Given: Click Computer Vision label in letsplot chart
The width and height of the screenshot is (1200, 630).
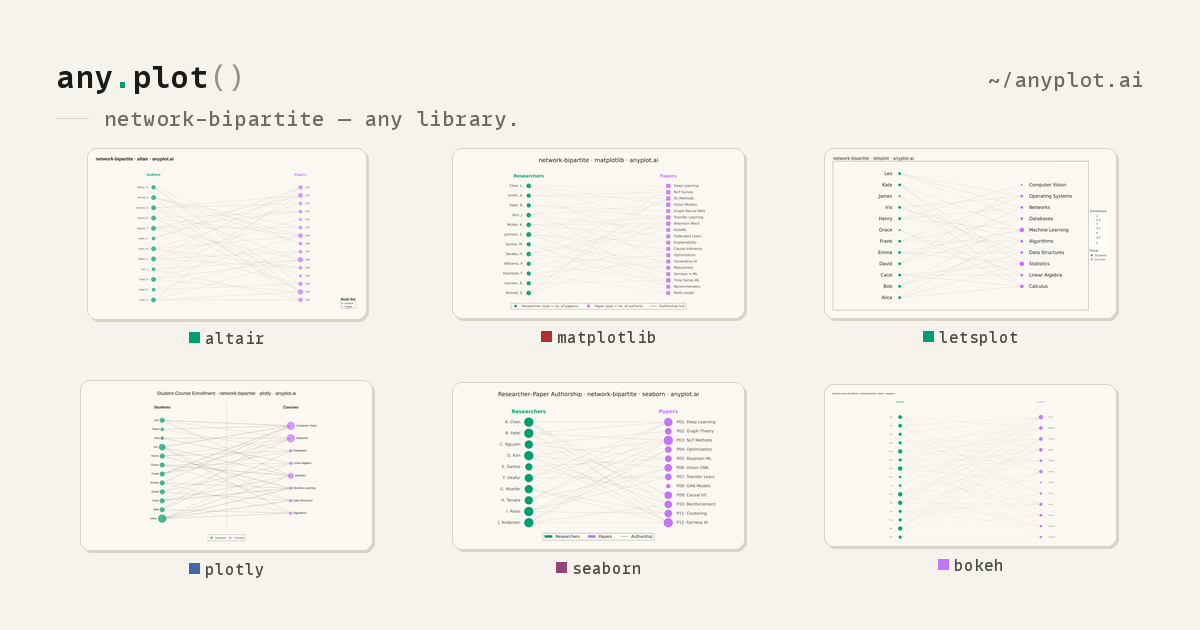Looking at the screenshot, I should (x=1047, y=185).
